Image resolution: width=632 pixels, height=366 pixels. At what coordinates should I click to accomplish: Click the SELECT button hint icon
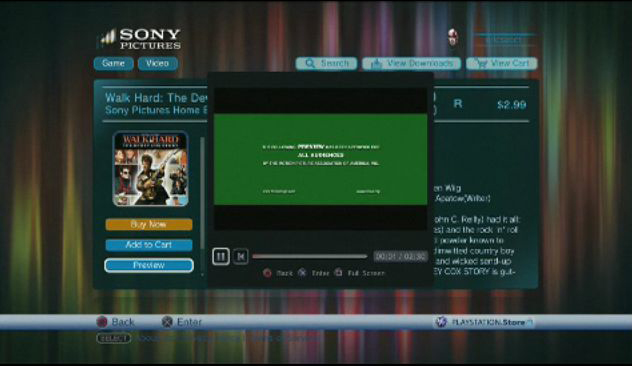pyautogui.click(x=114, y=339)
